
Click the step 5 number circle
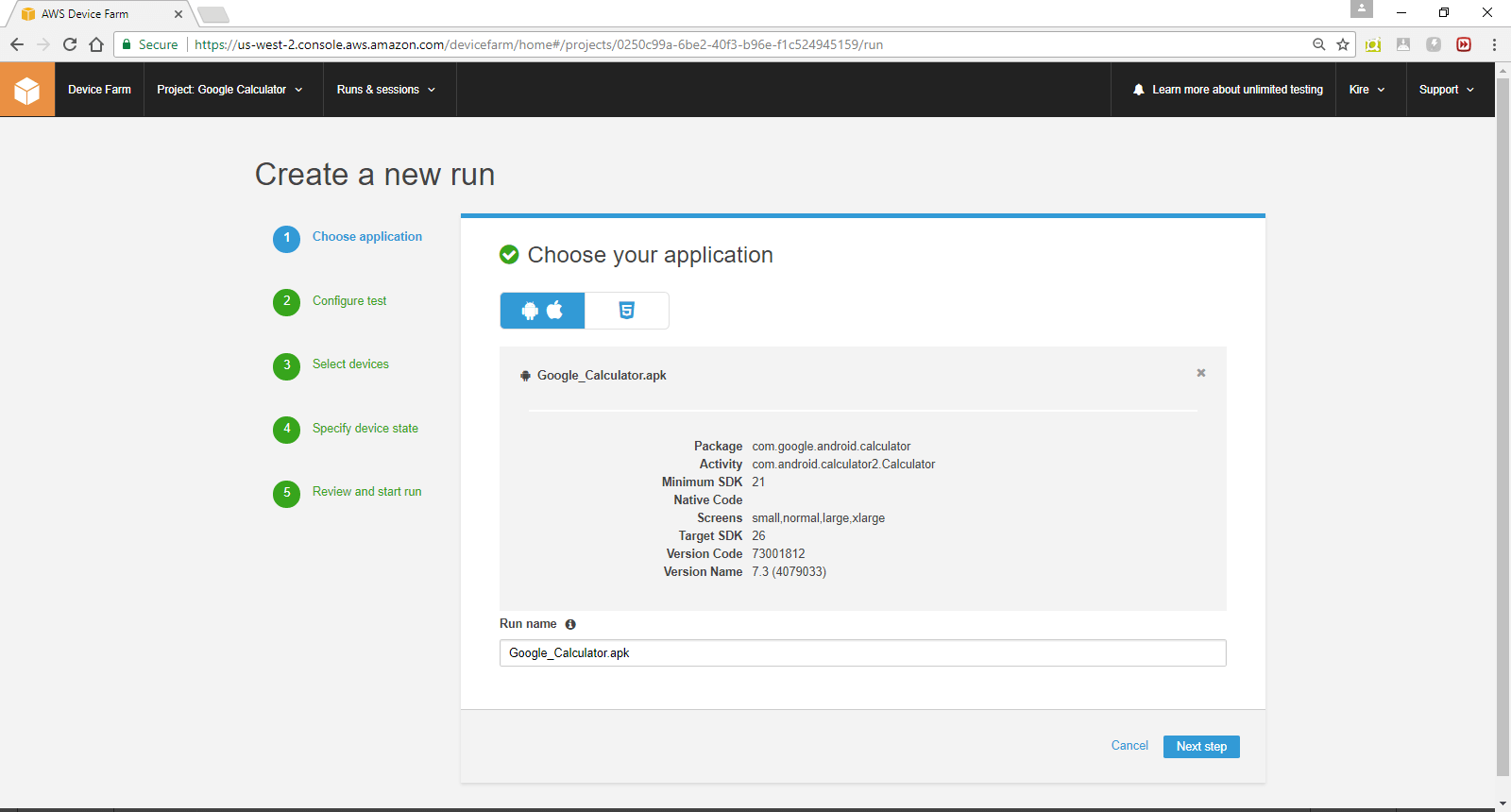coord(287,494)
